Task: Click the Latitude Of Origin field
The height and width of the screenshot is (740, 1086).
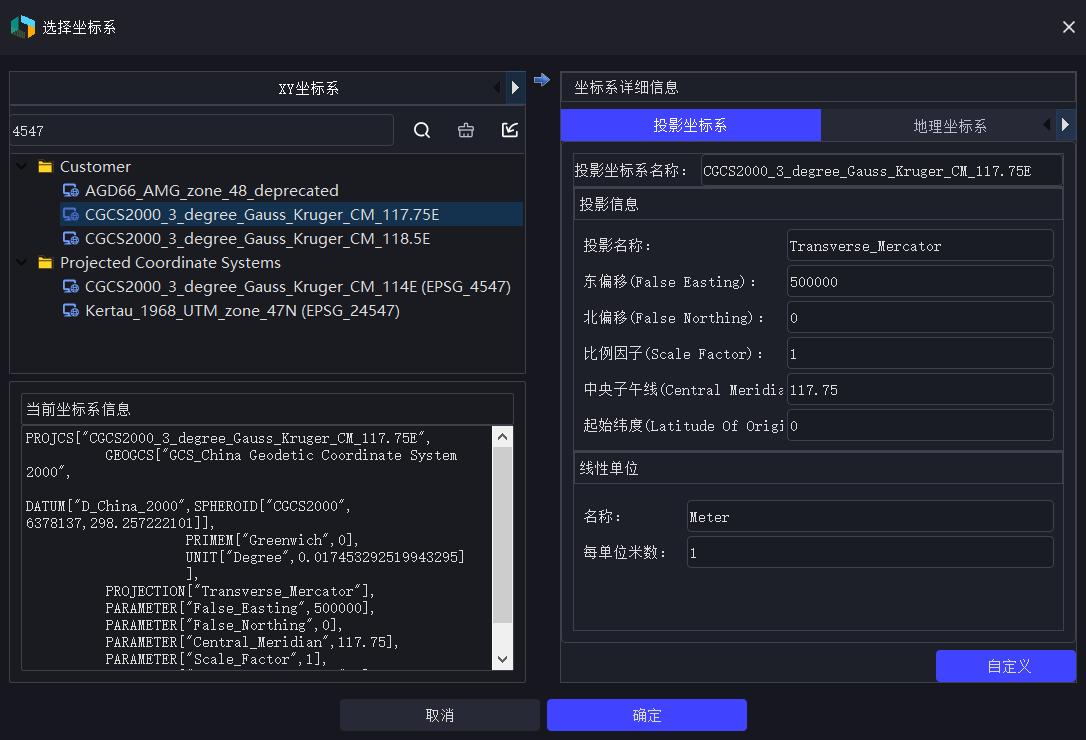Action: click(x=920, y=426)
